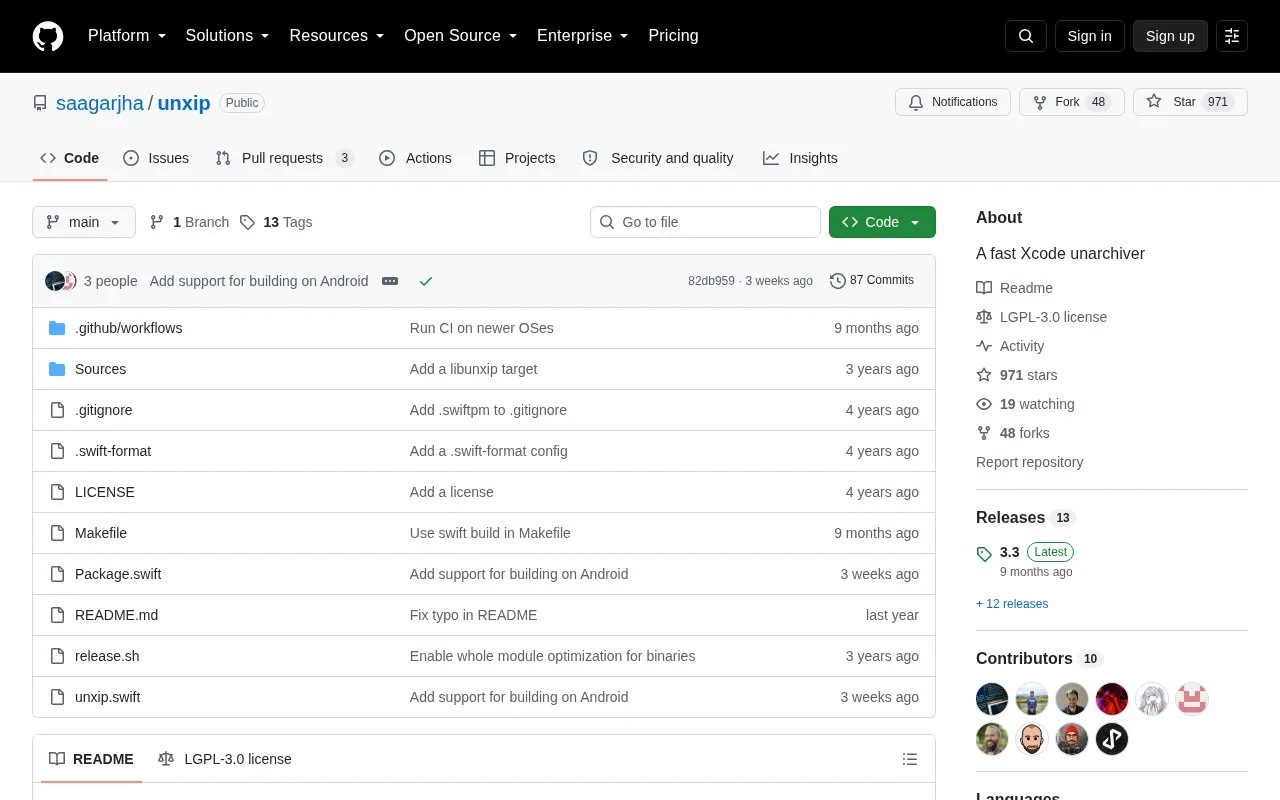The width and height of the screenshot is (1280, 800).
Task: Open the saagarjha owner link
Action: (x=100, y=103)
